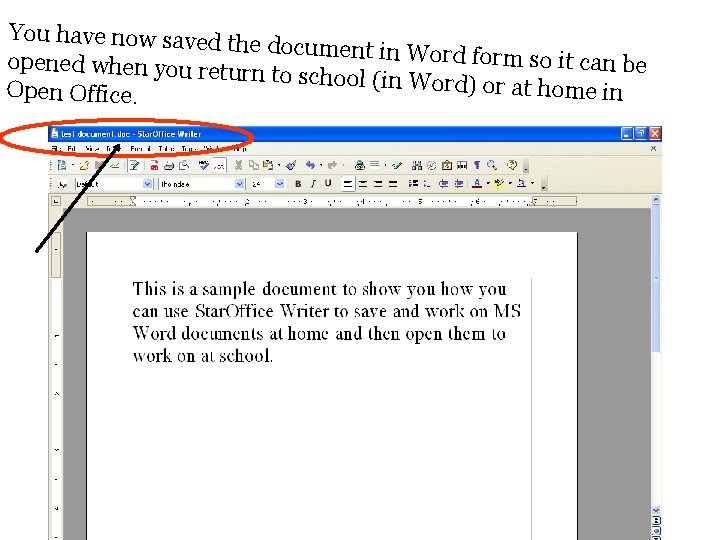Open the Paste options dropdown arrow
This screenshot has width=720, height=540.
click(279, 165)
